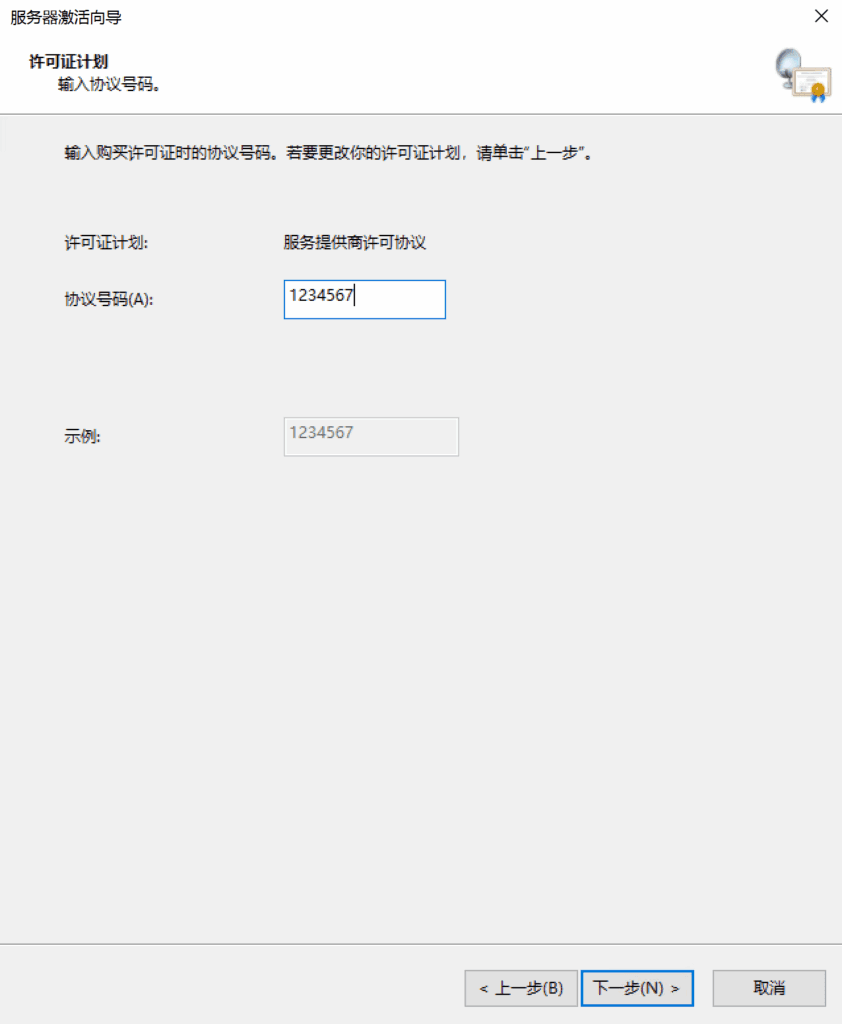This screenshot has height=1024, width=842.
Task: Click the 示例: label
Action: pyautogui.click(x=78, y=436)
